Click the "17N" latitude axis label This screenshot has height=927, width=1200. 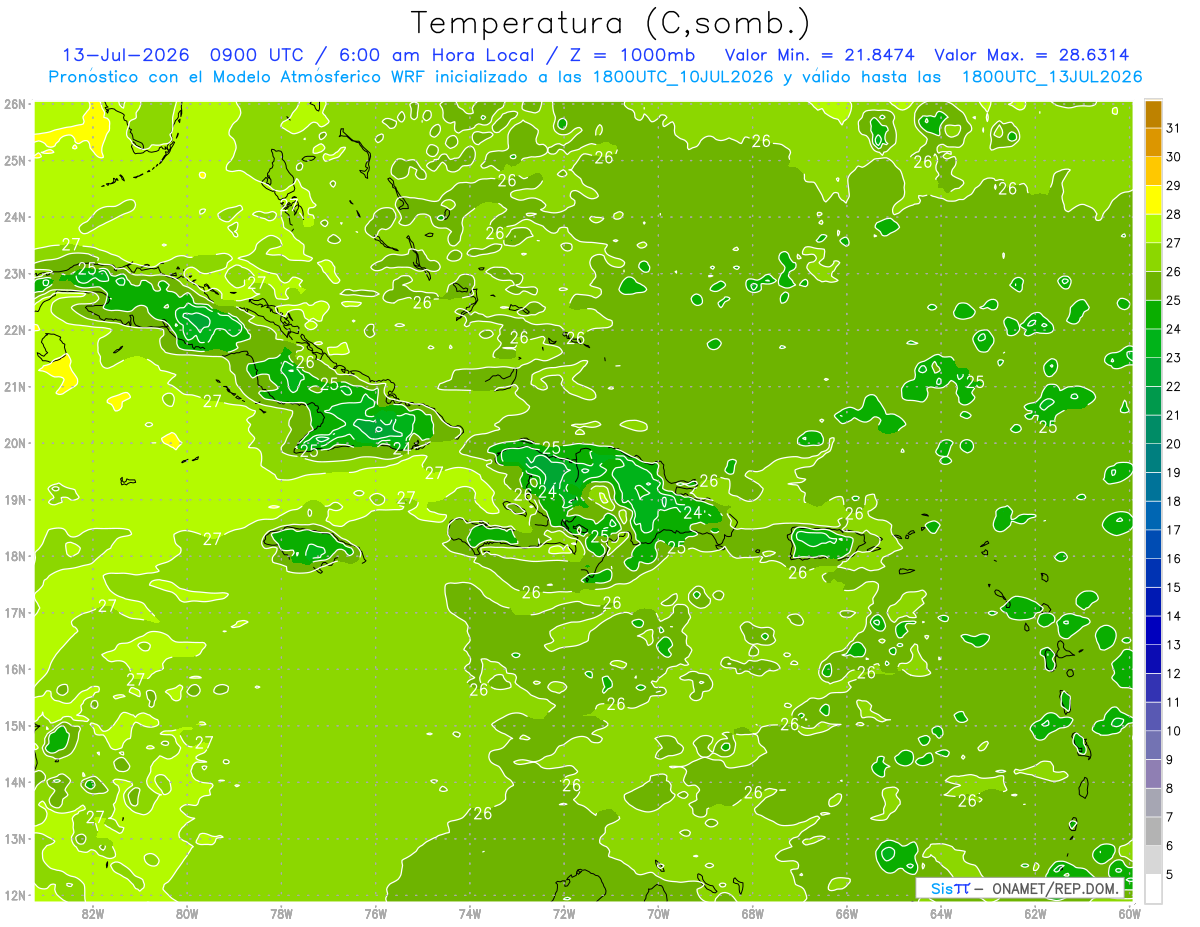tap(14, 613)
